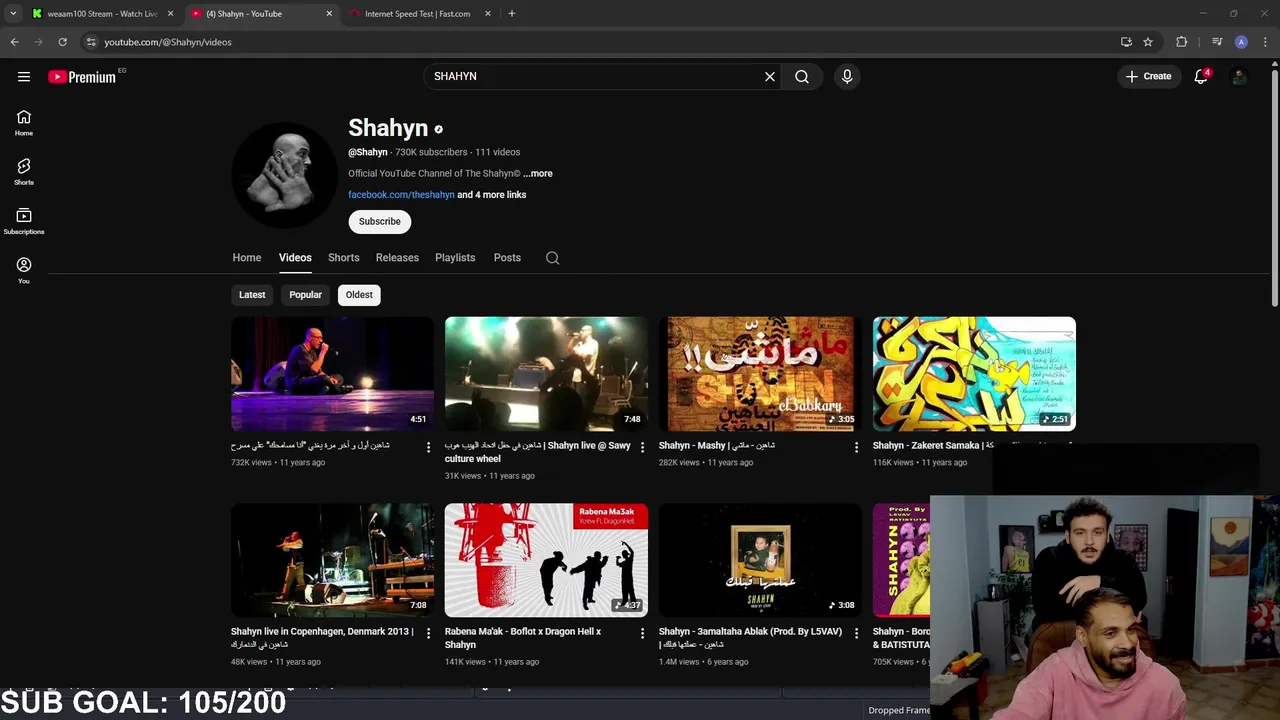Viewport: 1280px width, 720px height.
Task: Close the Shahyn - YouTube tab
Action: click(x=329, y=14)
